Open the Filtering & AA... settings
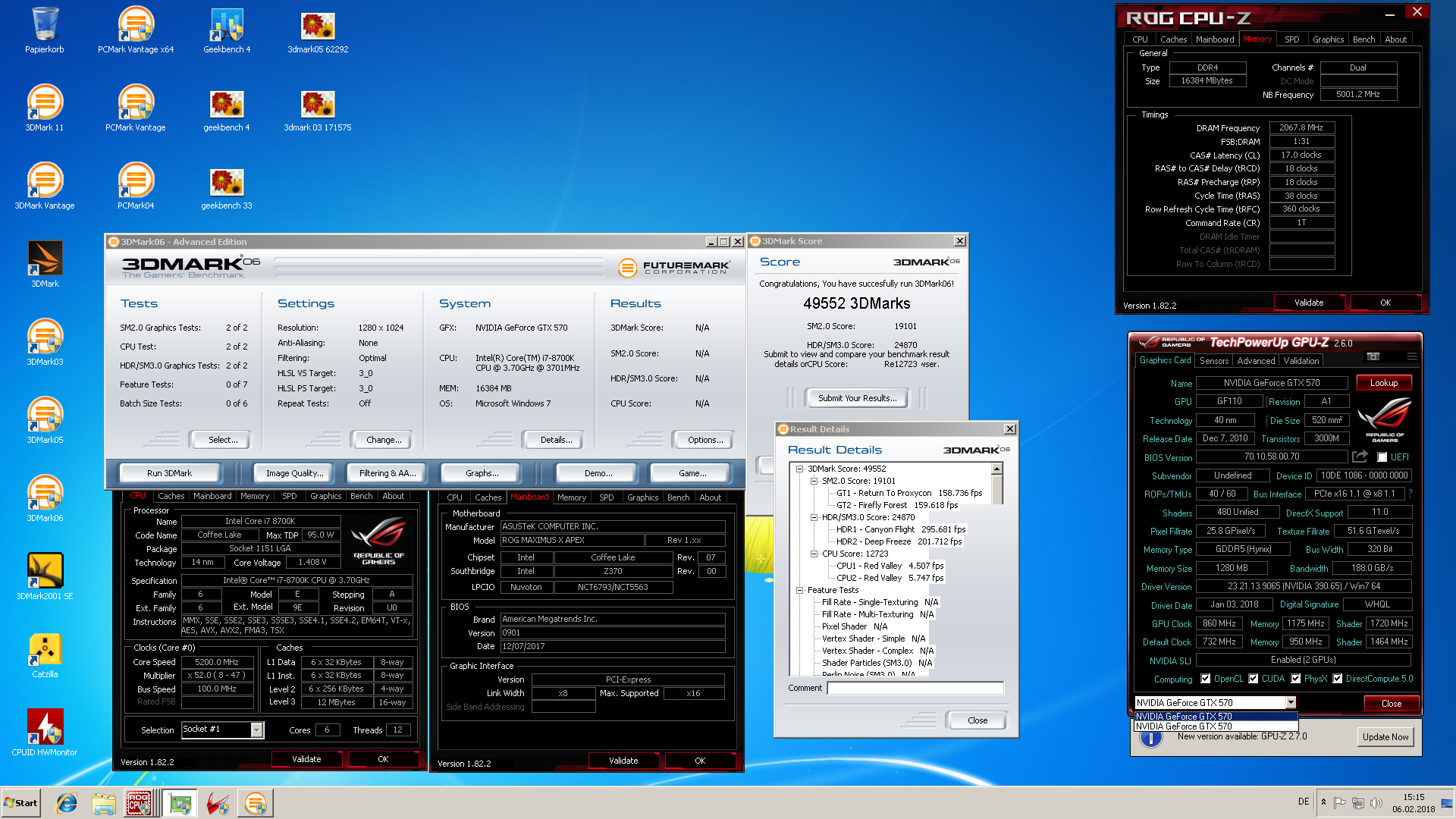The width and height of the screenshot is (1456, 819). [387, 473]
